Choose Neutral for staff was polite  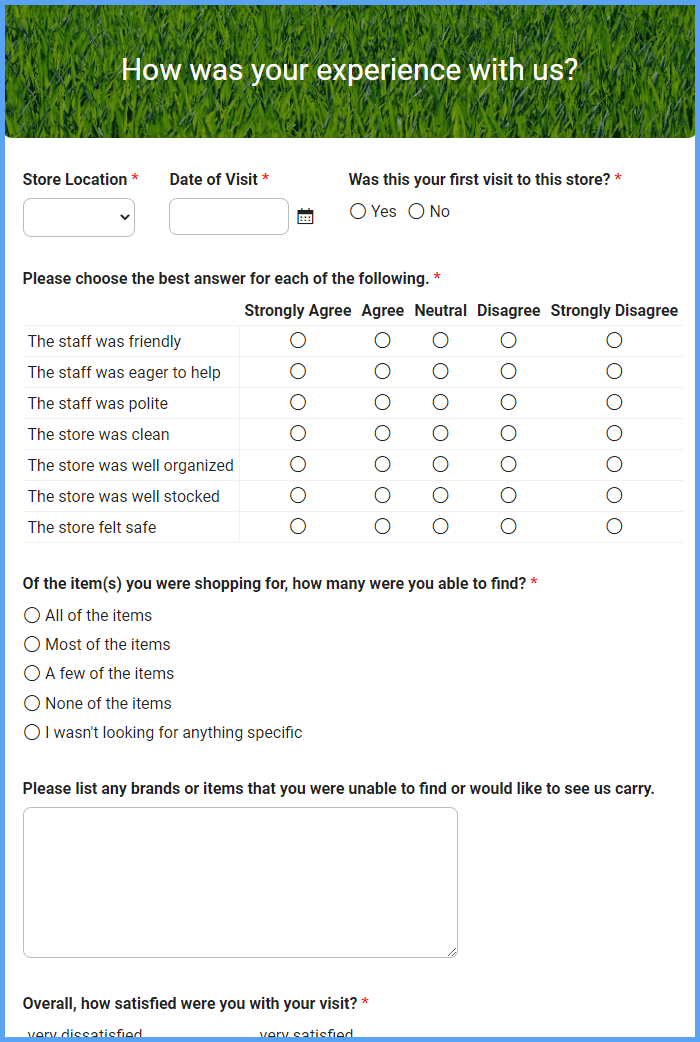pos(441,403)
